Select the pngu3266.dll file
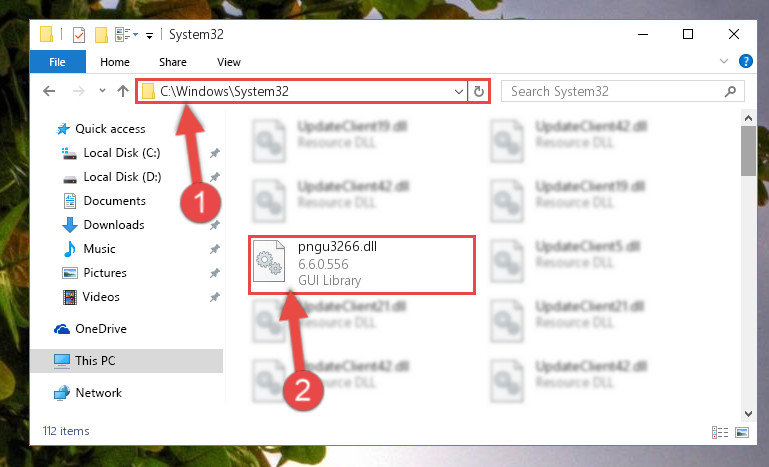The image size is (769, 467). tap(362, 265)
